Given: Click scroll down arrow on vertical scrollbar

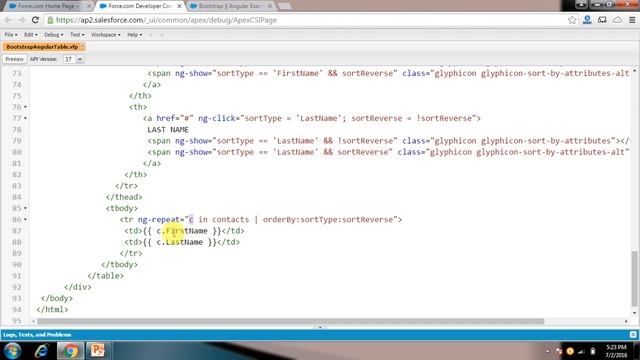Looking at the screenshot, I should click(x=634, y=313).
